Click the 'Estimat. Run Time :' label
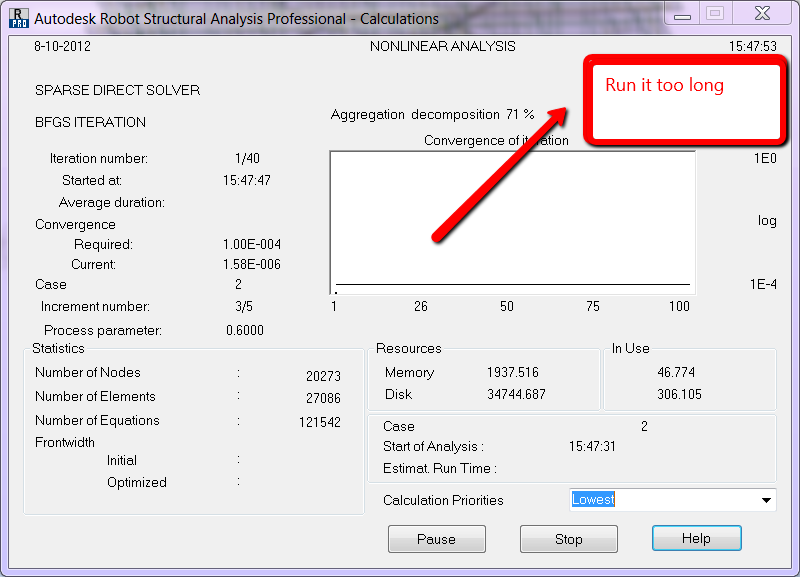 [x=440, y=468]
